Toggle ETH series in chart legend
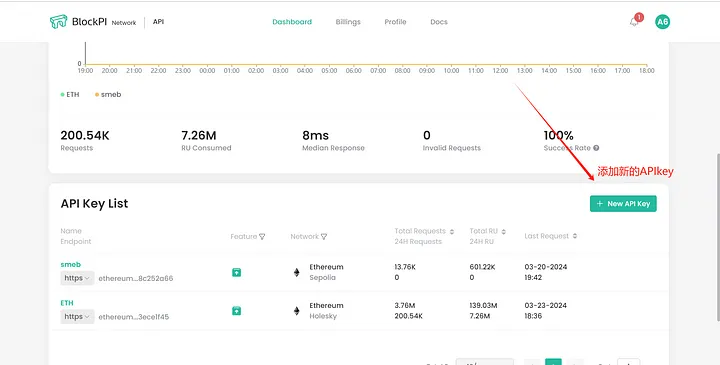 point(70,95)
